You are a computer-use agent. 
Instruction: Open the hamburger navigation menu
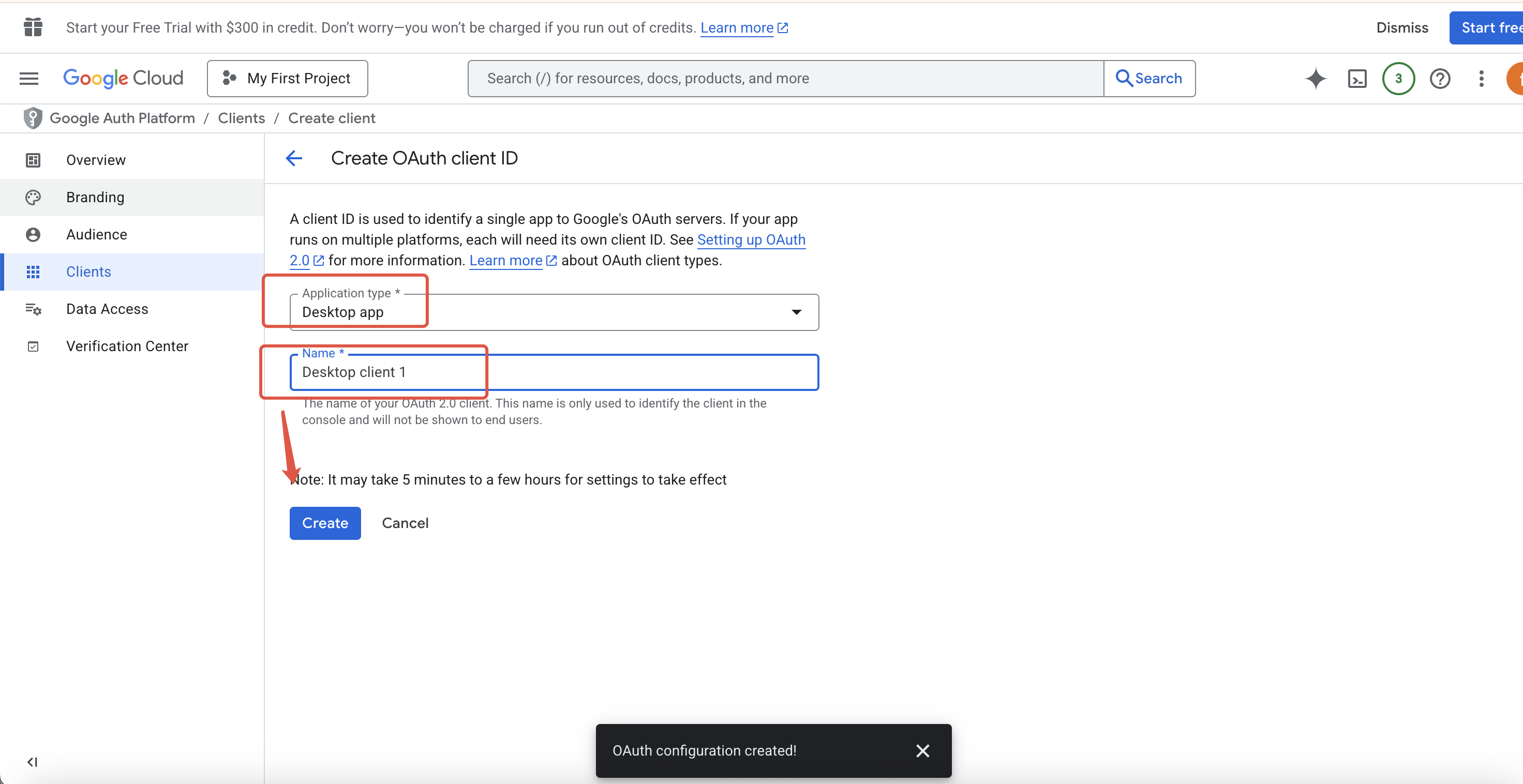pyautogui.click(x=28, y=78)
